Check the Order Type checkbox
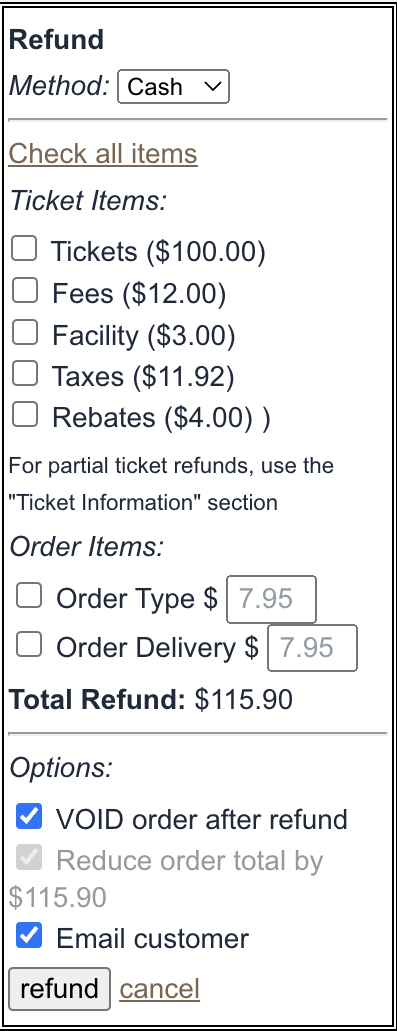 (29, 596)
